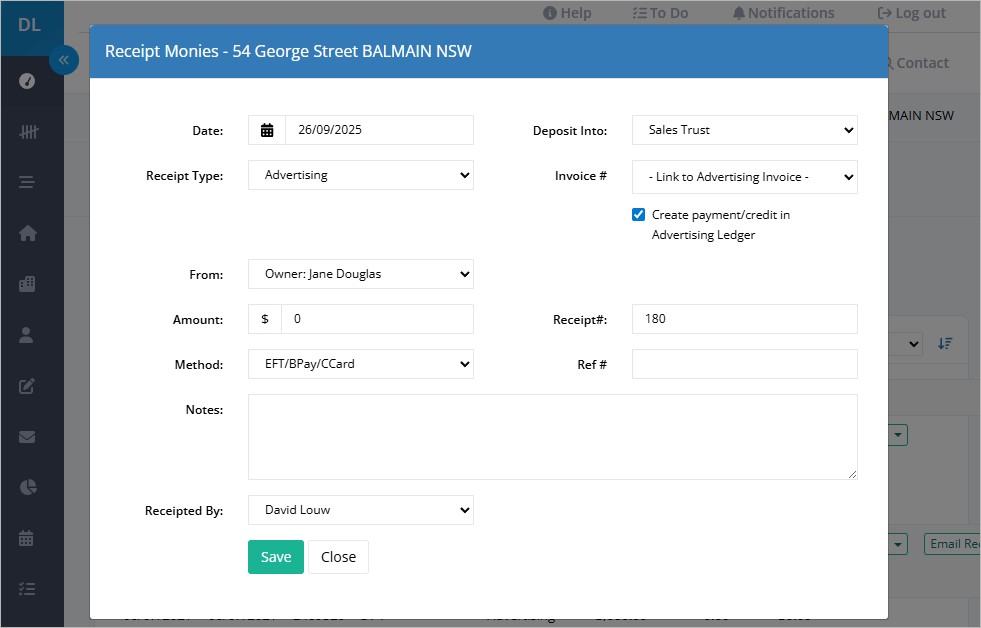
Task: Open the buildings icon in sidebar
Action: [27, 284]
